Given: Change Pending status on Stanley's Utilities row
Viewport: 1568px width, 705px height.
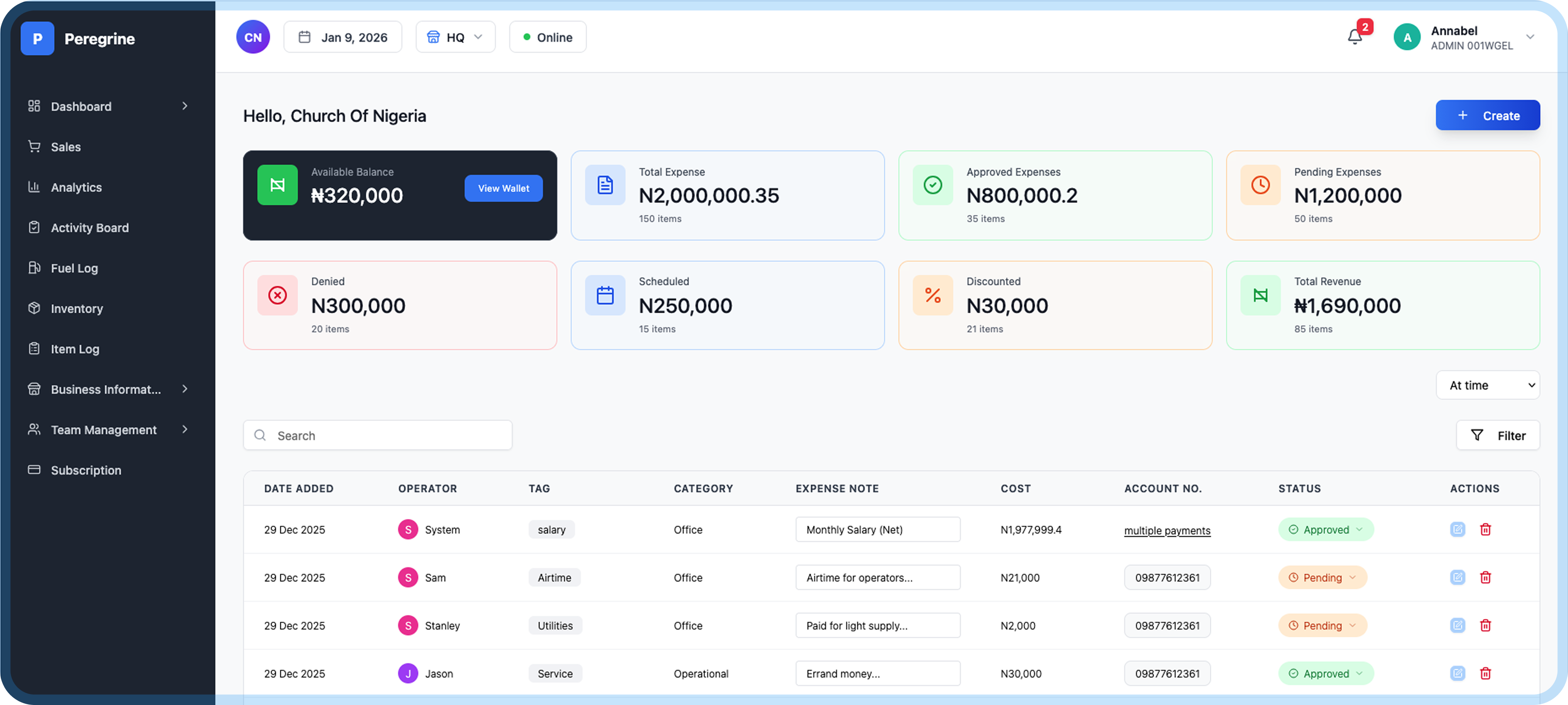Looking at the screenshot, I should click(x=1322, y=625).
